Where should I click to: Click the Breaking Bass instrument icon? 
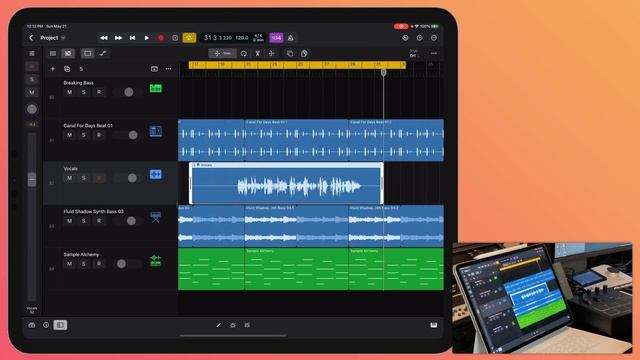point(156,88)
